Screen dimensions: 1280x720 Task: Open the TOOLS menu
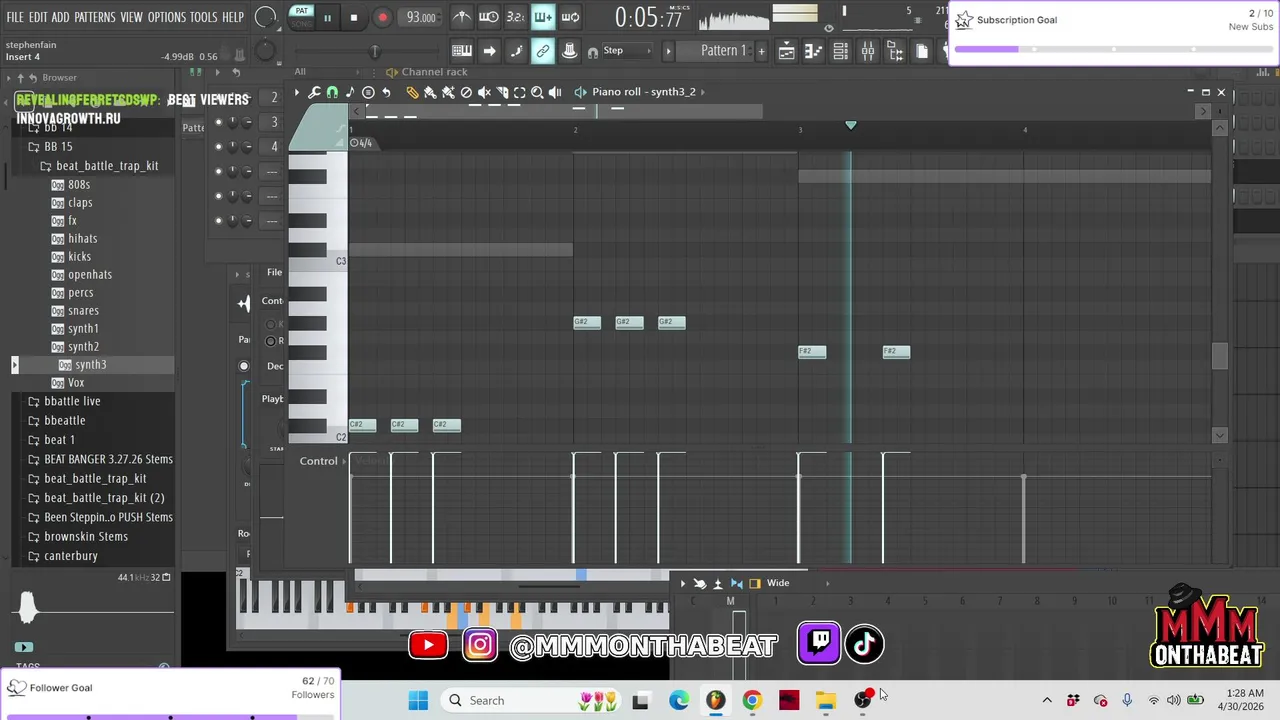pyautogui.click(x=203, y=17)
